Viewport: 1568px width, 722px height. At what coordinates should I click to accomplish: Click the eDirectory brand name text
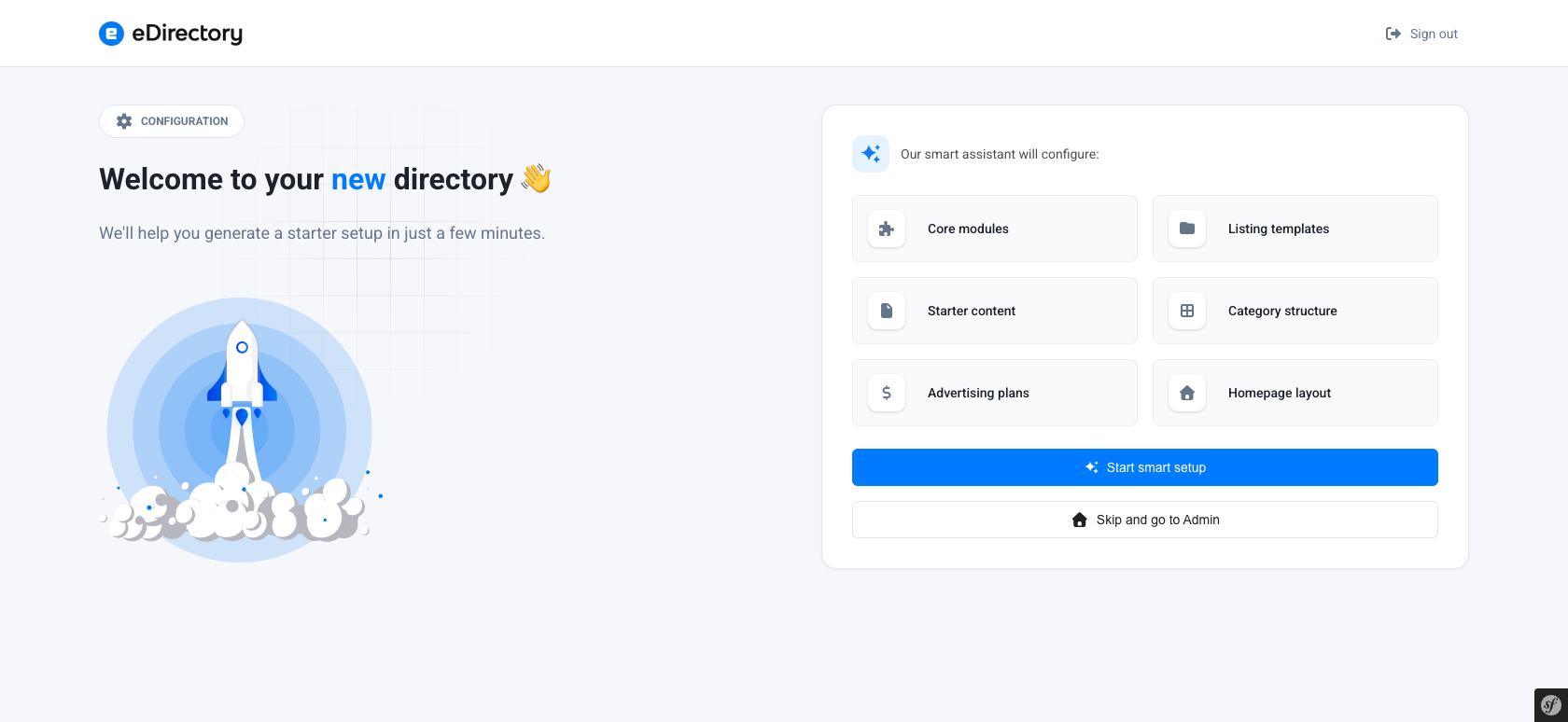pos(188,34)
